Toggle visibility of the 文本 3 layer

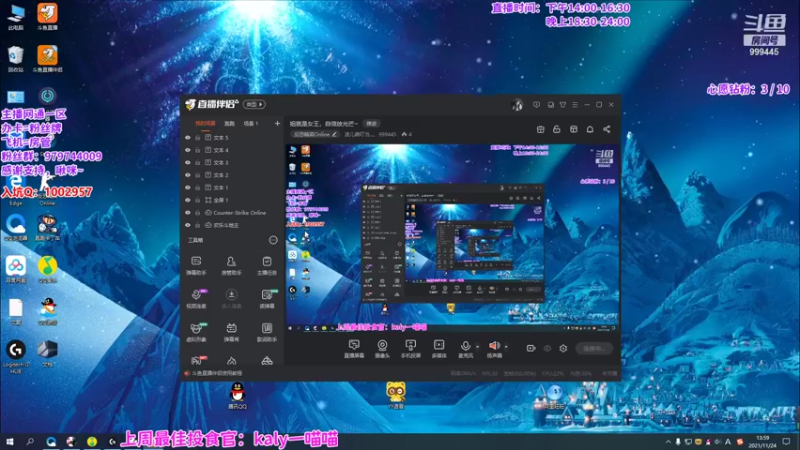point(188,163)
